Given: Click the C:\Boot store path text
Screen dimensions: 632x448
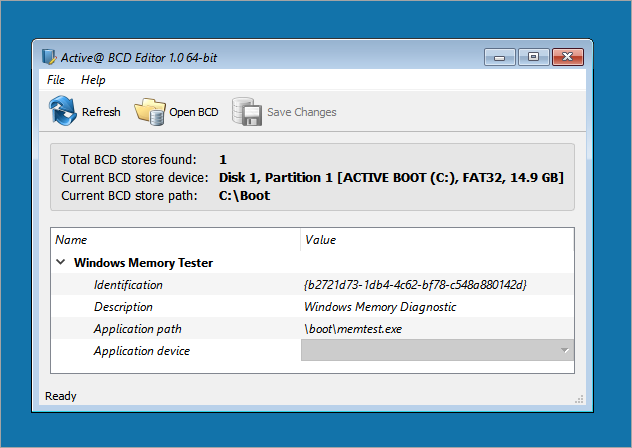Looking at the screenshot, I should tap(244, 196).
